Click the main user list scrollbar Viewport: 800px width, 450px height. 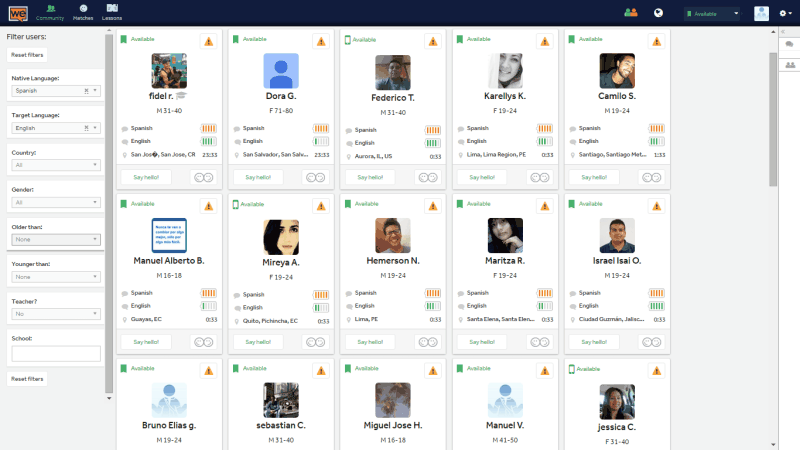coord(773,119)
